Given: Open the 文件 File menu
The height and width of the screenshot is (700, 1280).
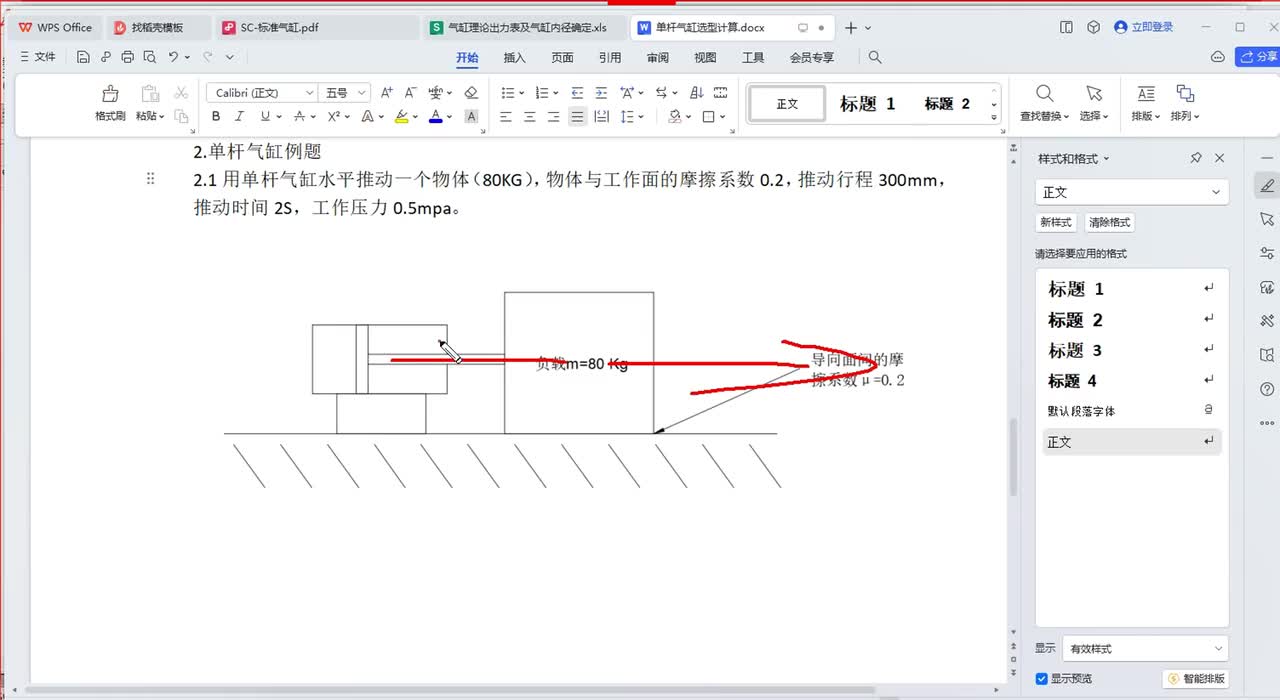Looking at the screenshot, I should coord(38,57).
